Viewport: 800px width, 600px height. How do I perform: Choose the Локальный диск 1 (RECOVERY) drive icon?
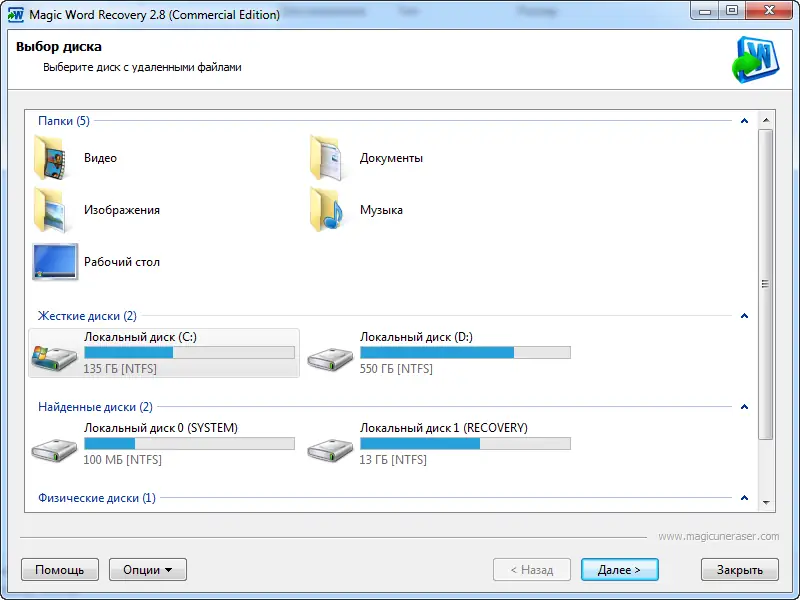330,450
